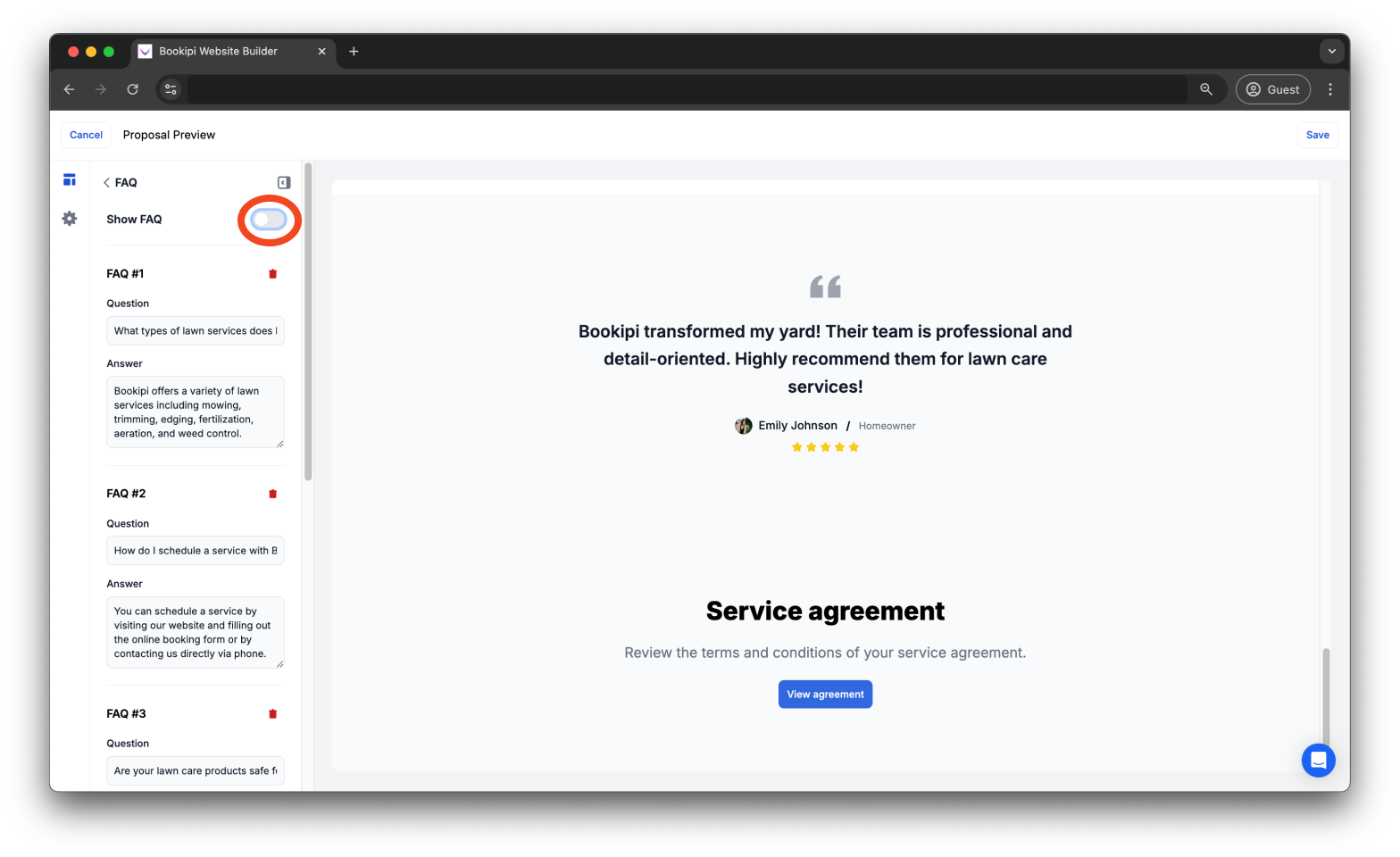Open the browser three-dot menu

(1329, 89)
